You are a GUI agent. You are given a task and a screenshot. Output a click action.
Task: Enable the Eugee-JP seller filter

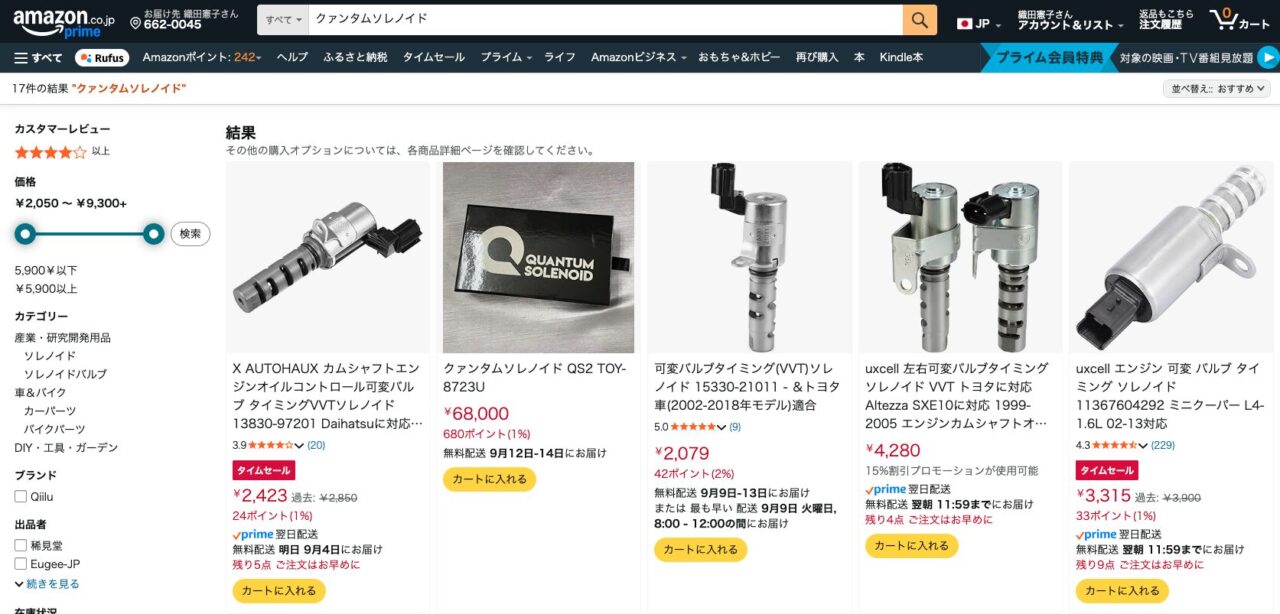pyautogui.click(x=20, y=564)
